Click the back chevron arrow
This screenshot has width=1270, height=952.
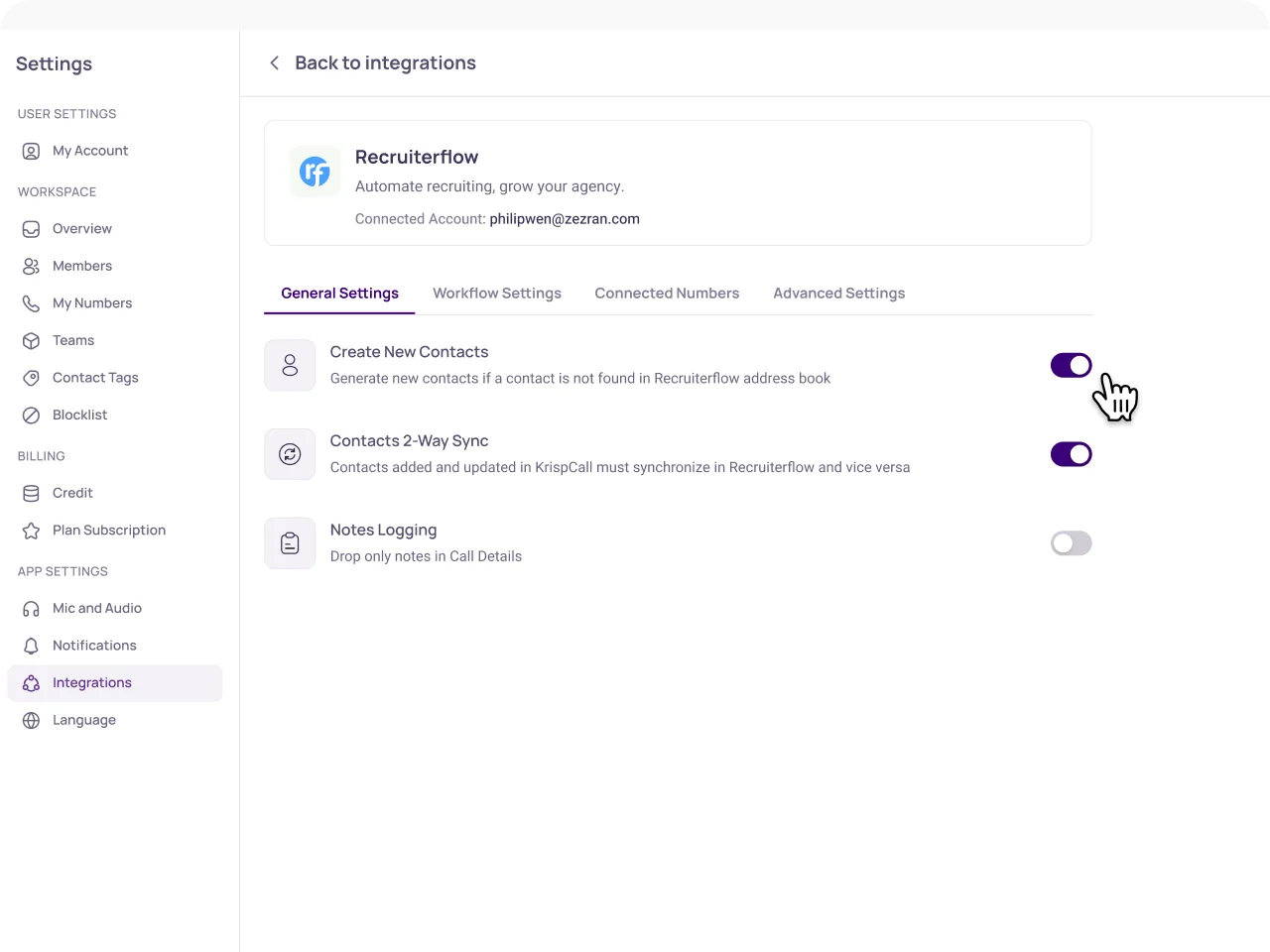(274, 62)
